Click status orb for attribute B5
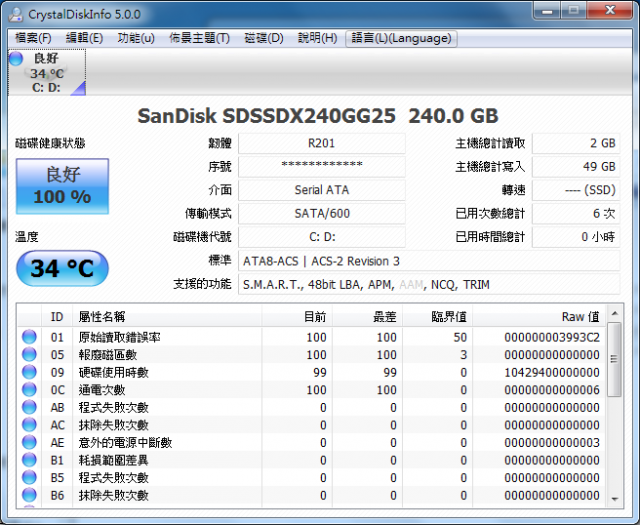Image resolution: width=640 pixels, height=525 pixels. (x=29, y=477)
